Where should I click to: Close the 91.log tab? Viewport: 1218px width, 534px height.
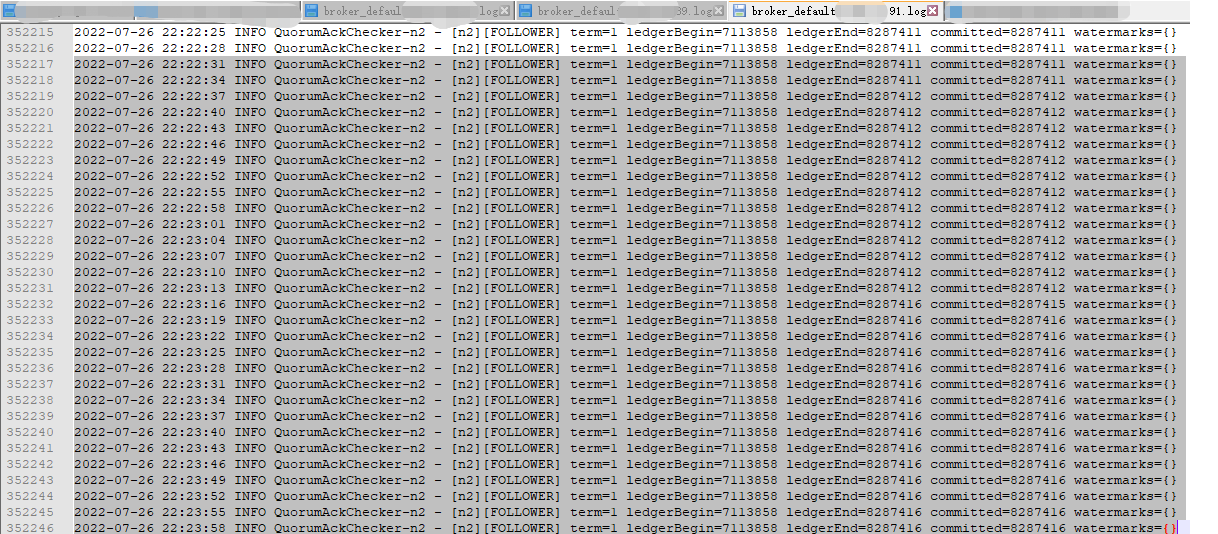click(x=933, y=11)
